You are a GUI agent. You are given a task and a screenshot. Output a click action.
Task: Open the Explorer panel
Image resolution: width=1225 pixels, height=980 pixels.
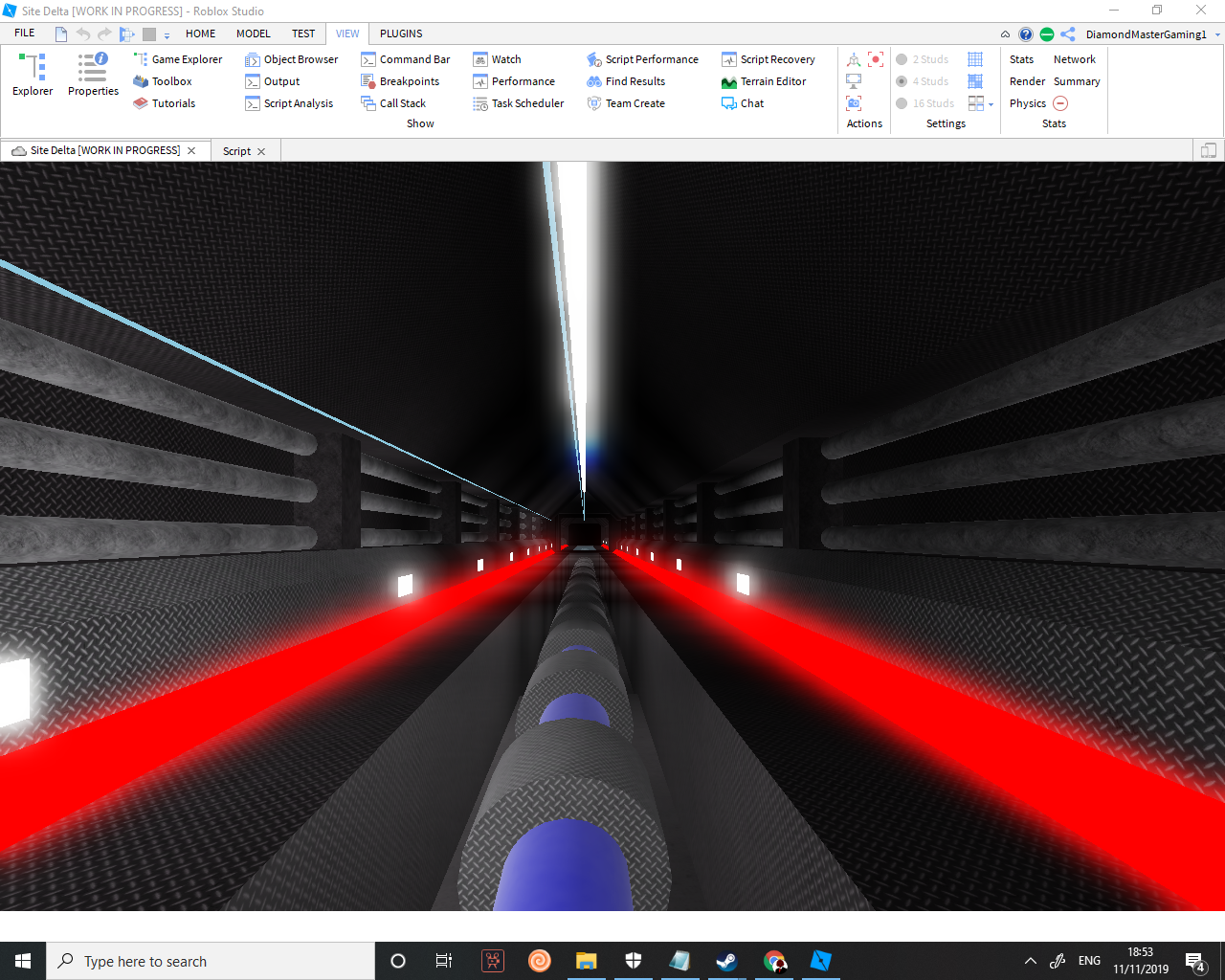click(32, 72)
